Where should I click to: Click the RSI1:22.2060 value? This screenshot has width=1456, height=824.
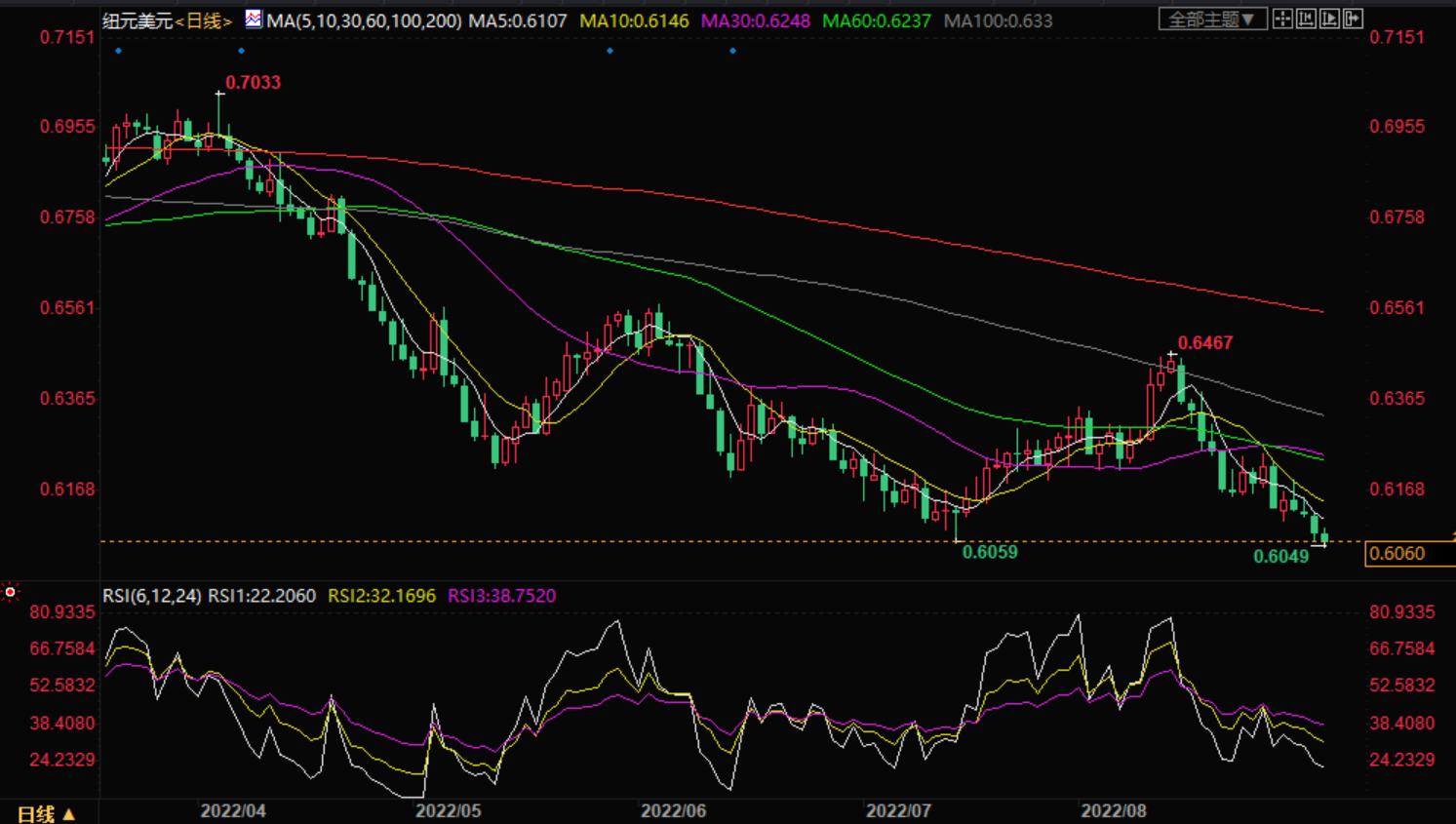262,596
